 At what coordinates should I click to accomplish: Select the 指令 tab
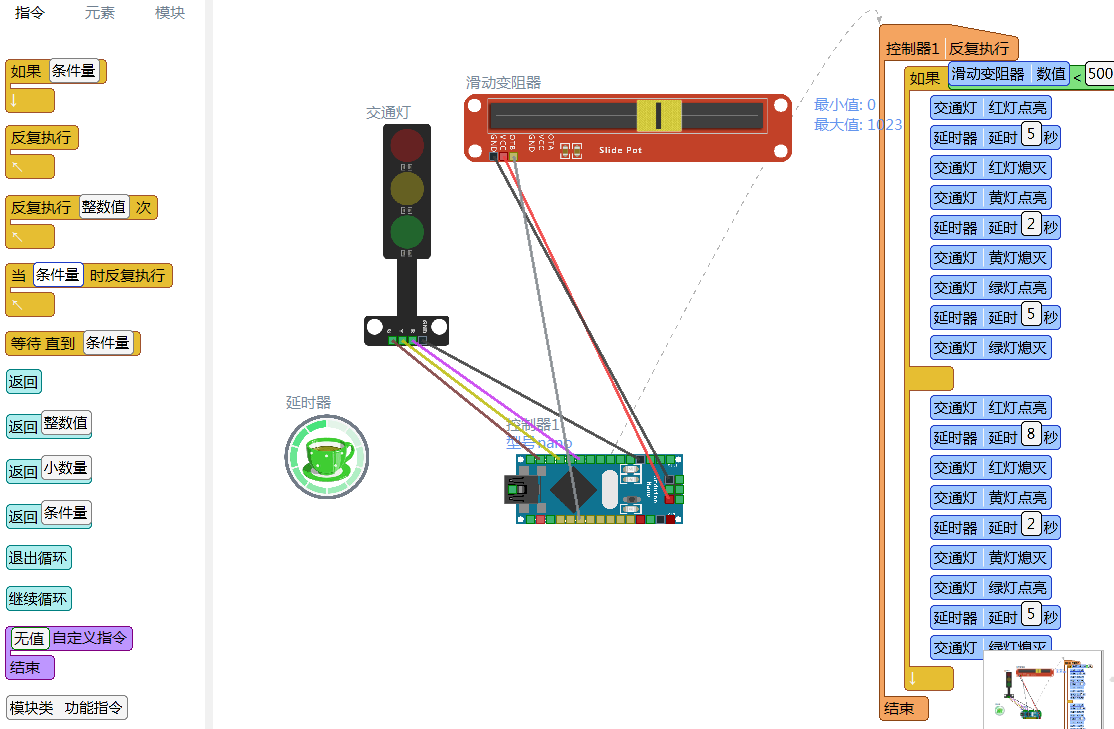tap(30, 13)
